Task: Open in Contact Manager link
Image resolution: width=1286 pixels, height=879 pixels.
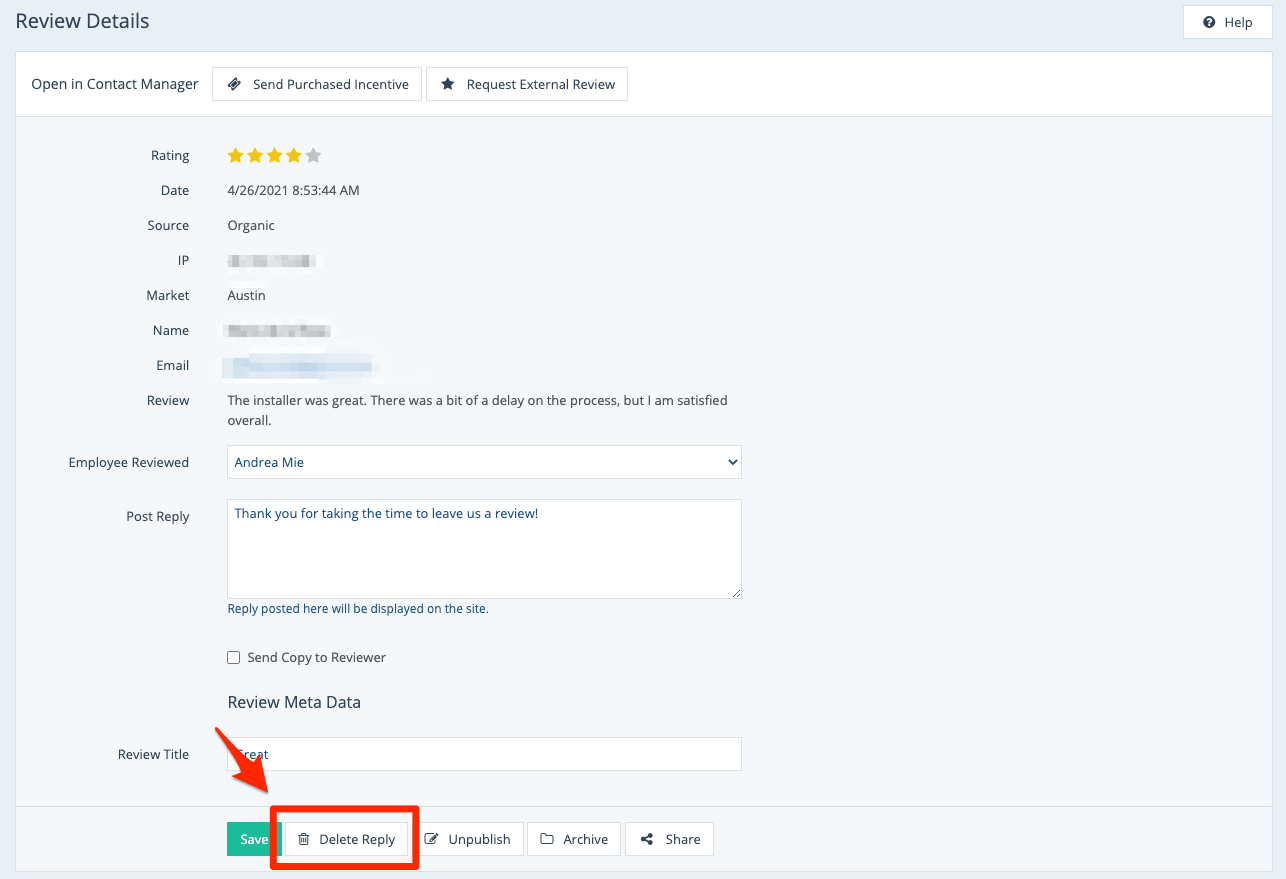Action: click(115, 84)
